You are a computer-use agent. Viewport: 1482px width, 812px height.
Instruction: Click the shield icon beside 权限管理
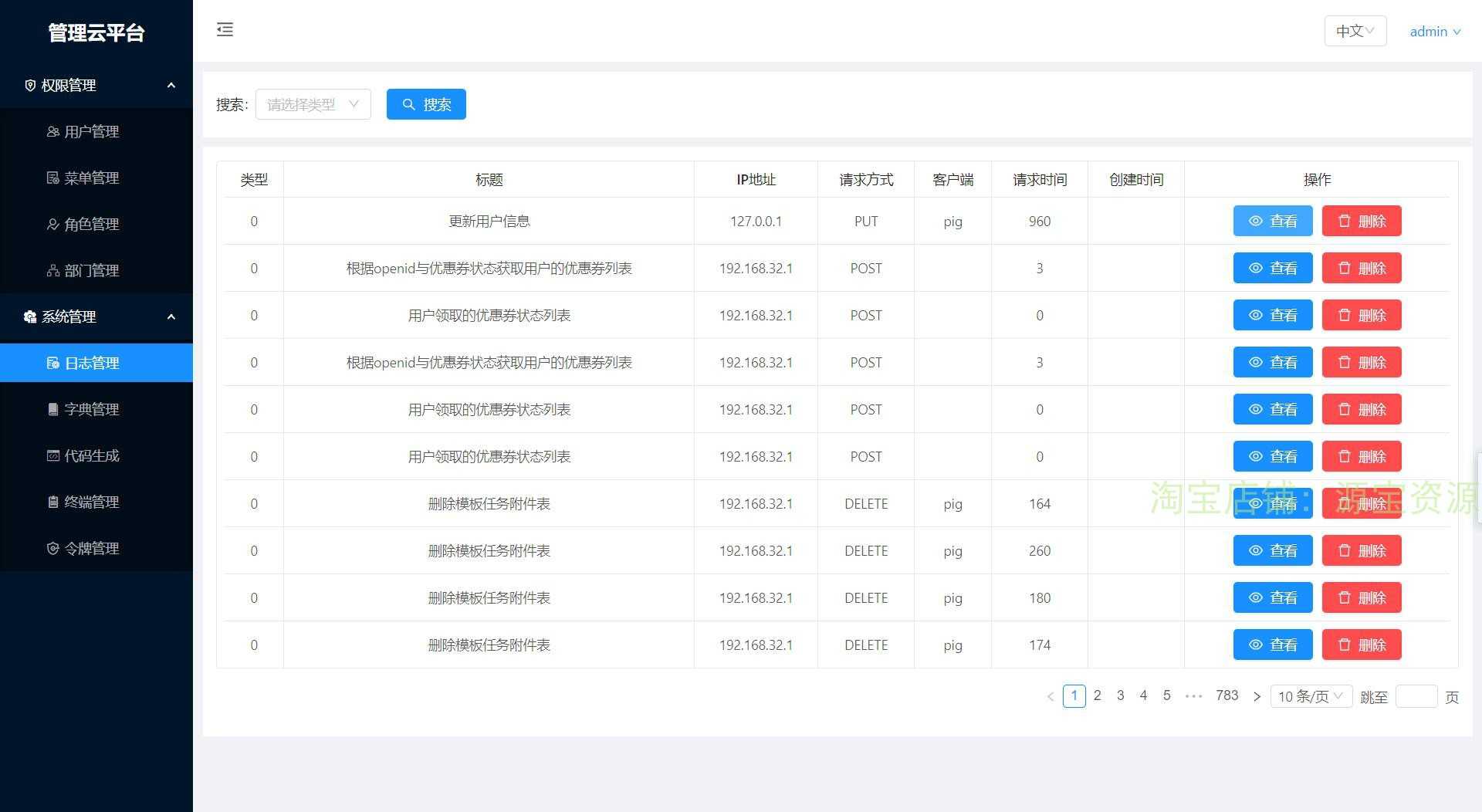tap(30, 85)
